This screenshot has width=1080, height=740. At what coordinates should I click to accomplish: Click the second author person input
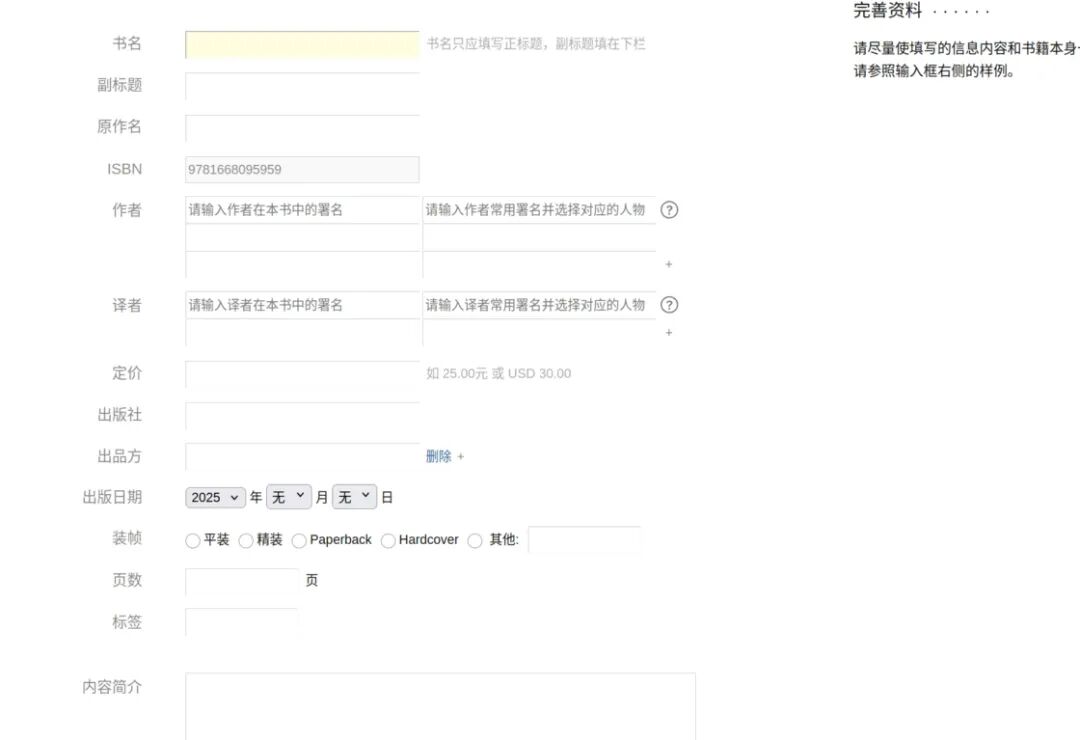click(x=539, y=238)
